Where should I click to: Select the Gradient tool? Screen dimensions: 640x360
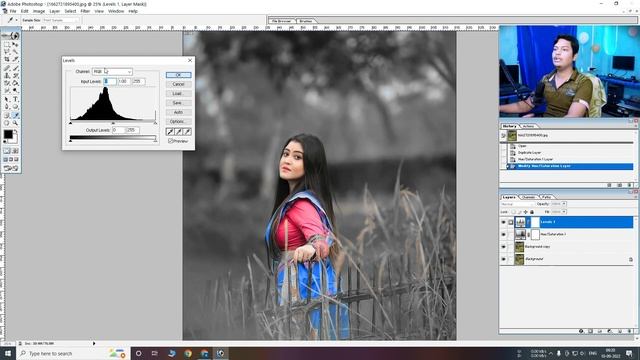(x=15, y=83)
